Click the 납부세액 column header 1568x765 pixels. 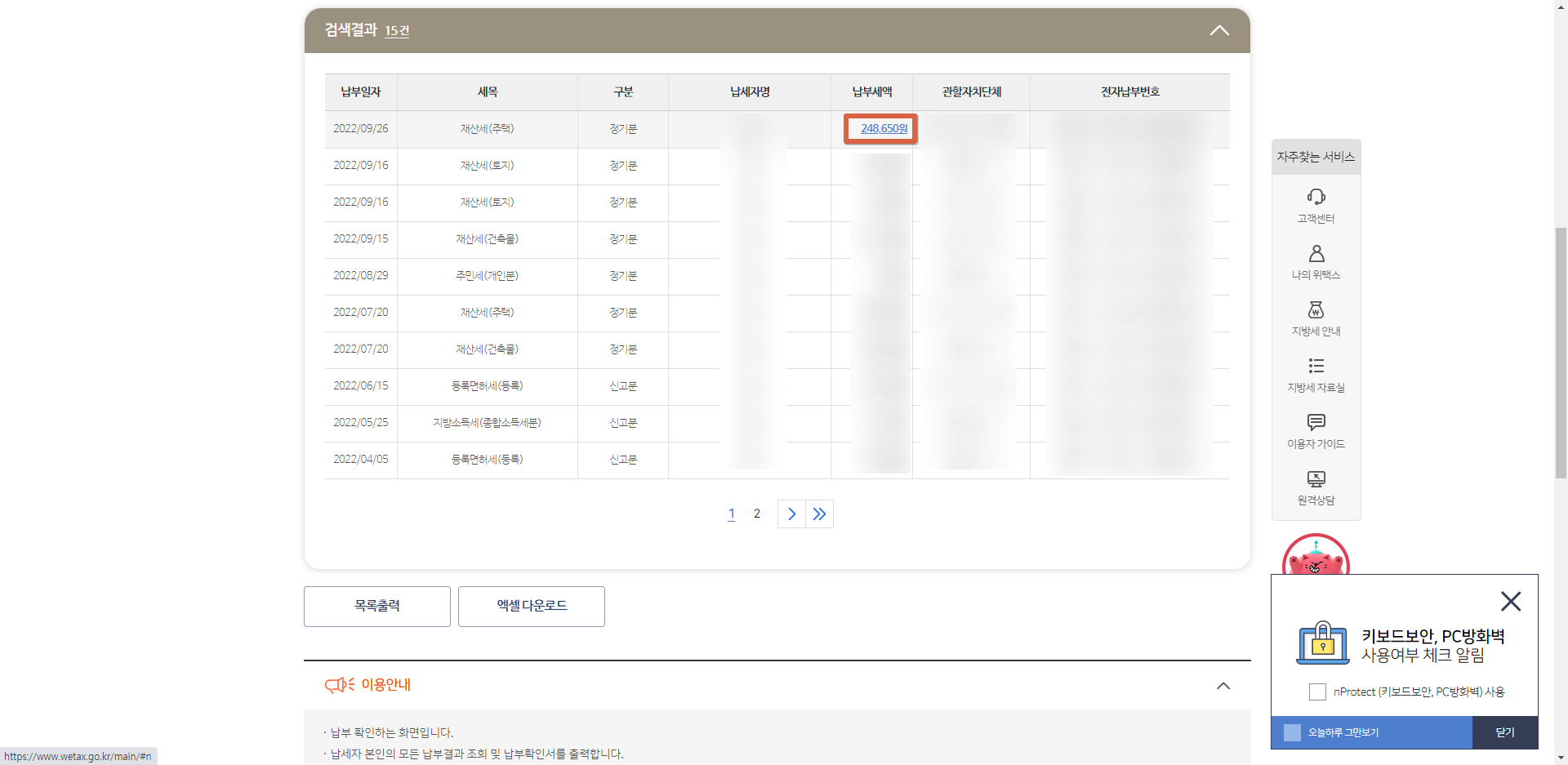[x=872, y=92]
